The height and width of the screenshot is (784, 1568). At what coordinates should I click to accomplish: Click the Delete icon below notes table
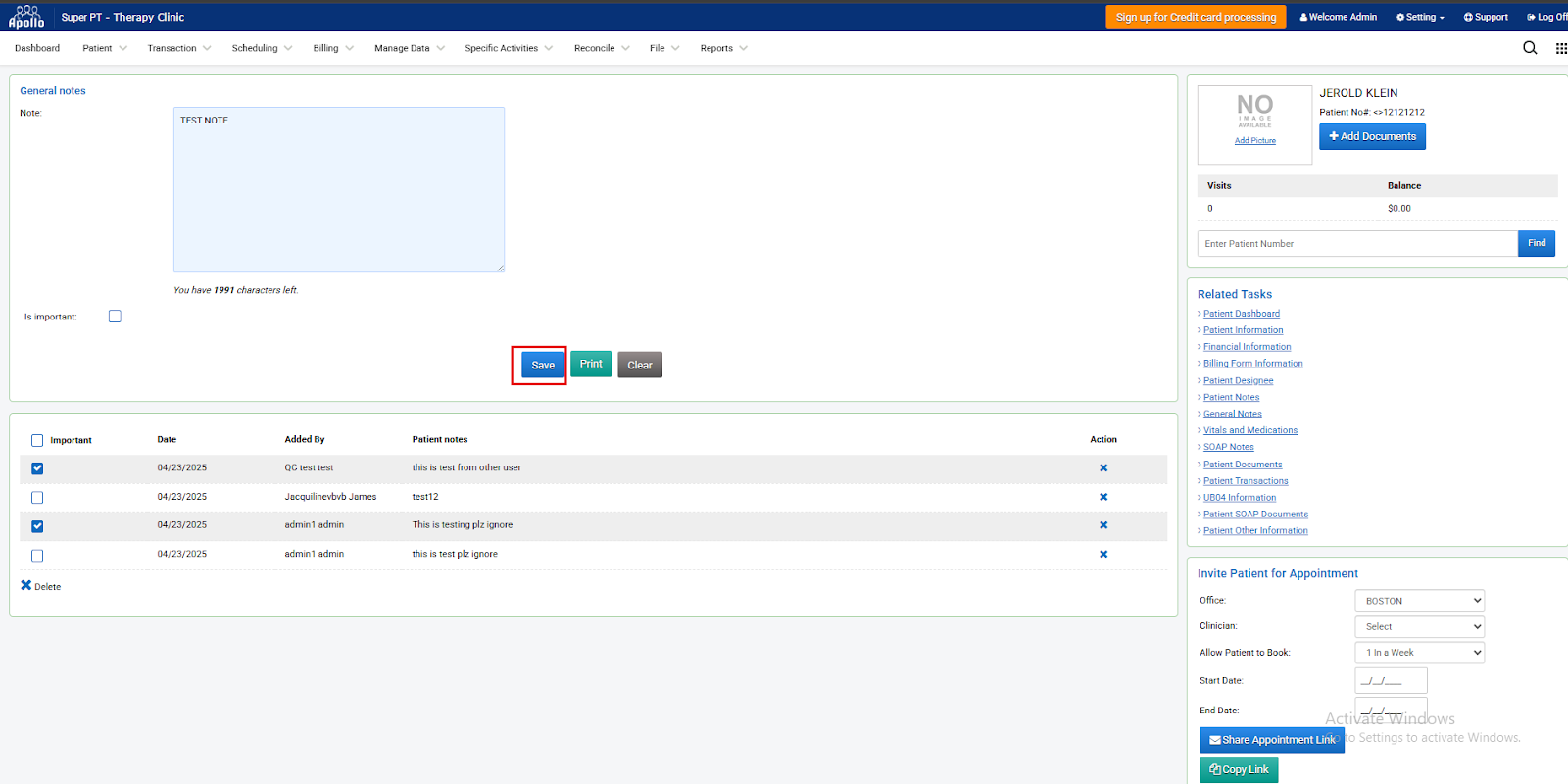26,586
